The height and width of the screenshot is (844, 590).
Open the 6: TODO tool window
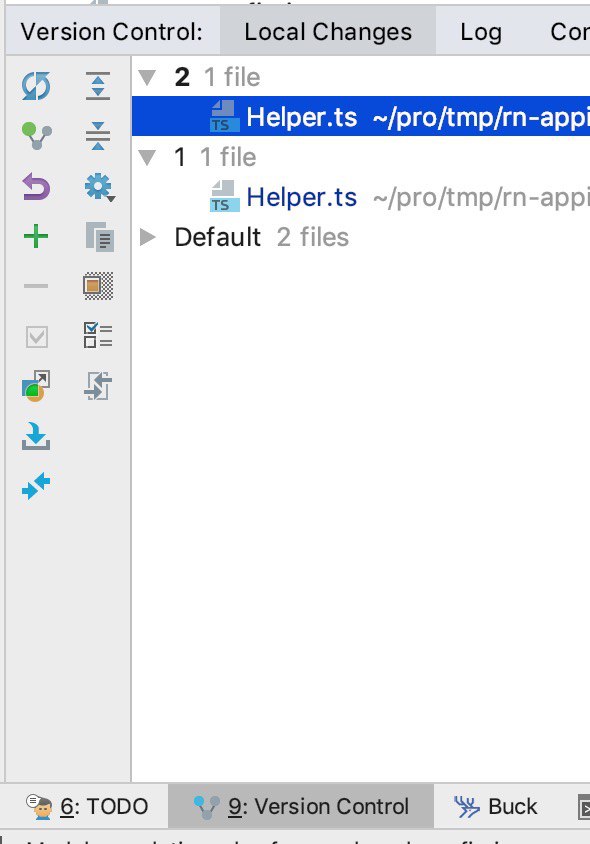[x=87, y=806]
